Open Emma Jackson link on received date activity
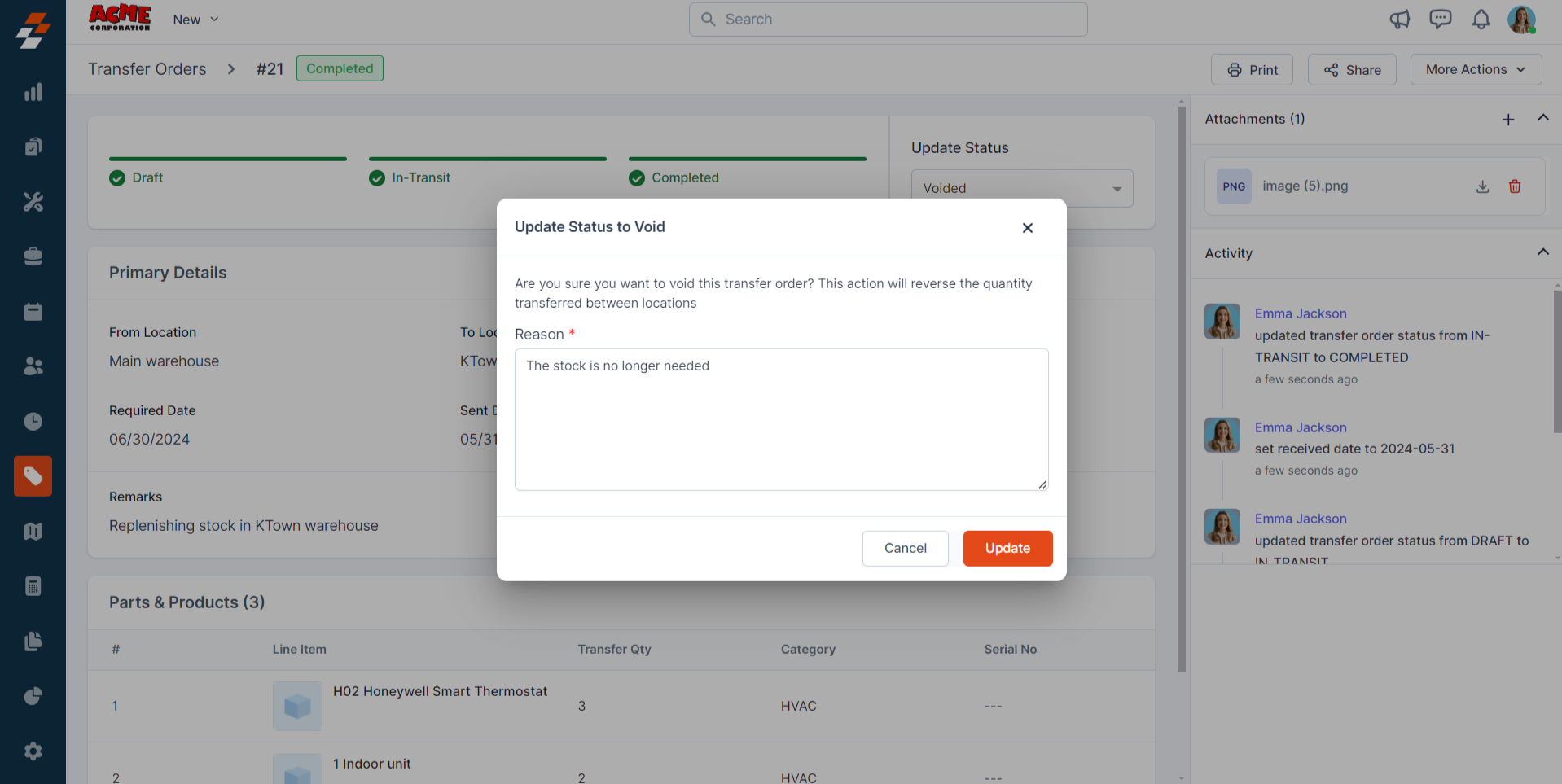The image size is (1562, 784). click(1301, 427)
